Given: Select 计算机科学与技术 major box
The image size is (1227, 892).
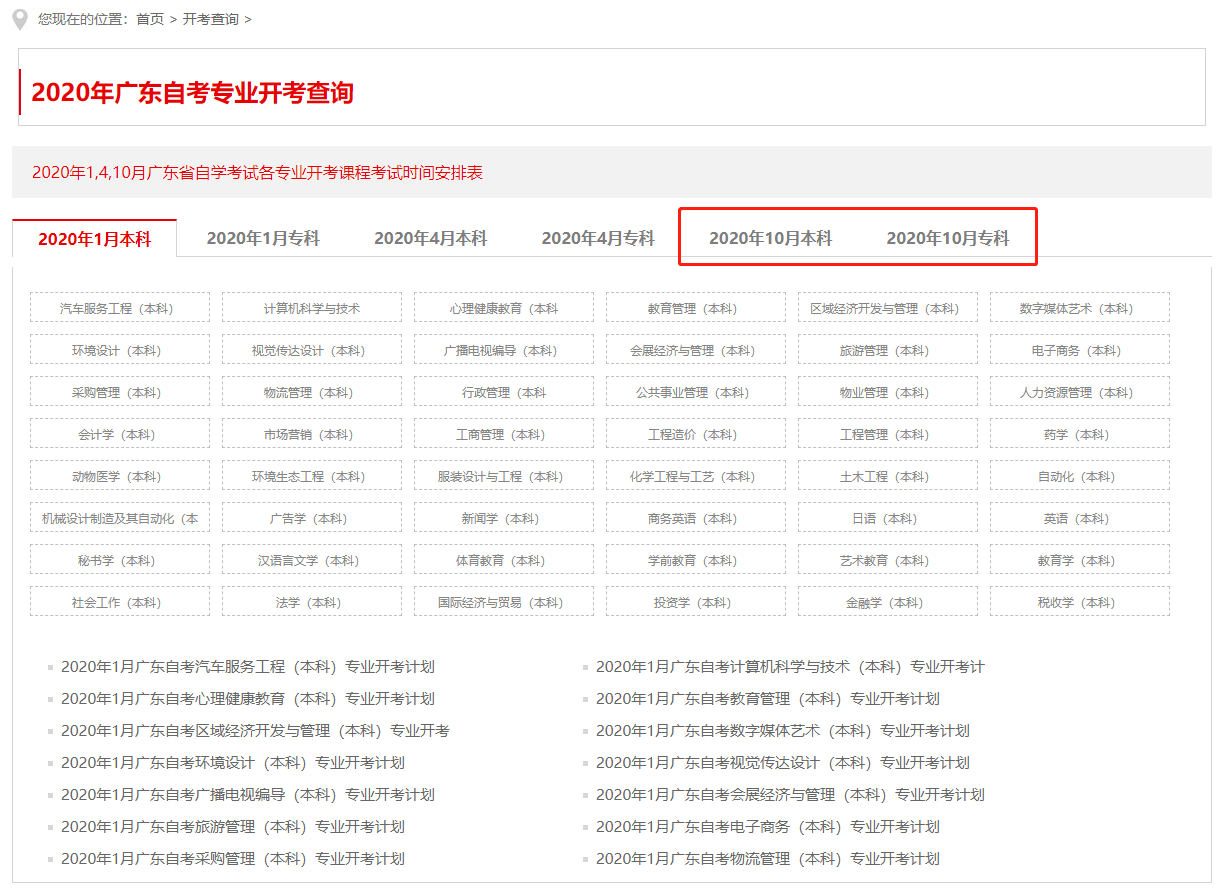Looking at the screenshot, I should (312, 308).
